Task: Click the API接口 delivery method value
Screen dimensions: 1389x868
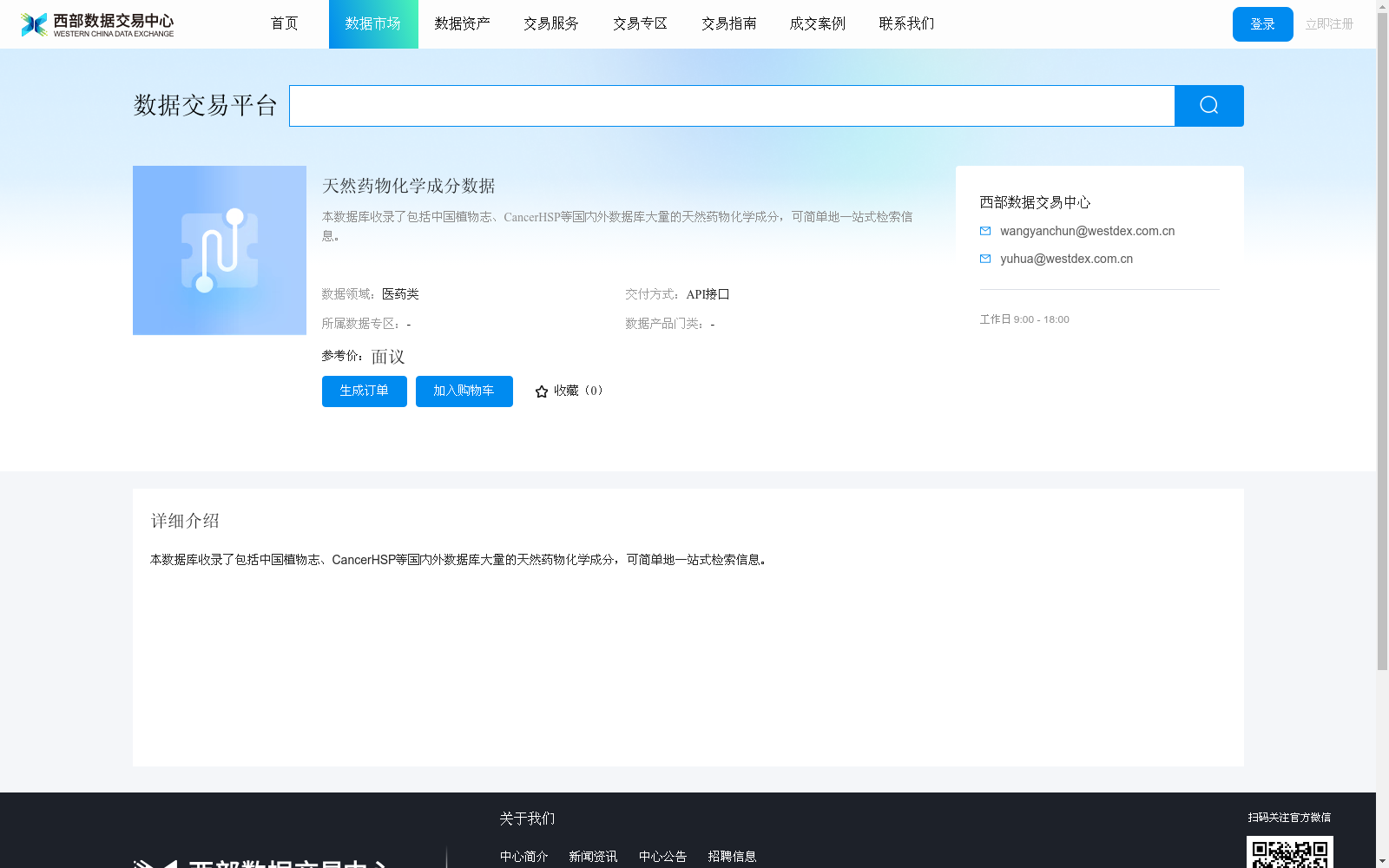Action: click(708, 294)
